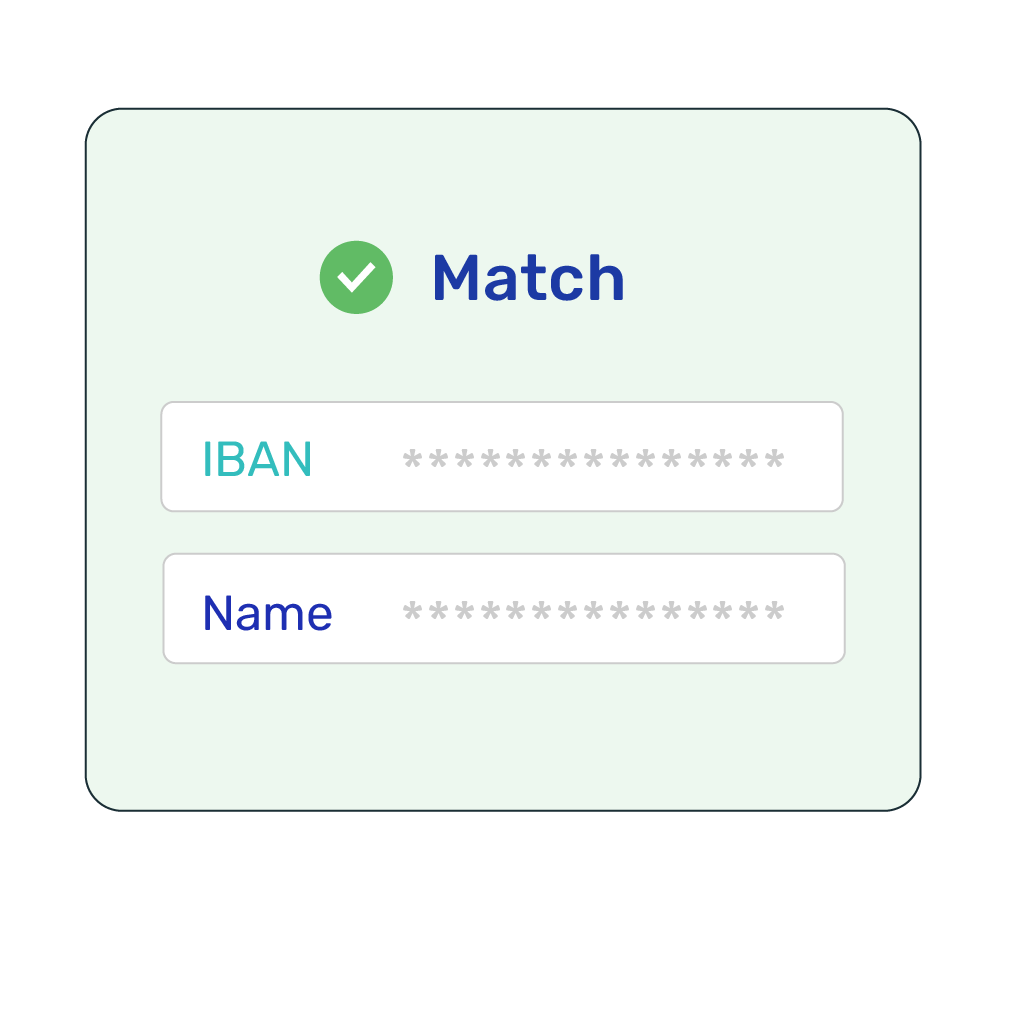Click the first asterisk in the Name field

pyautogui.click(x=412, y=611)
